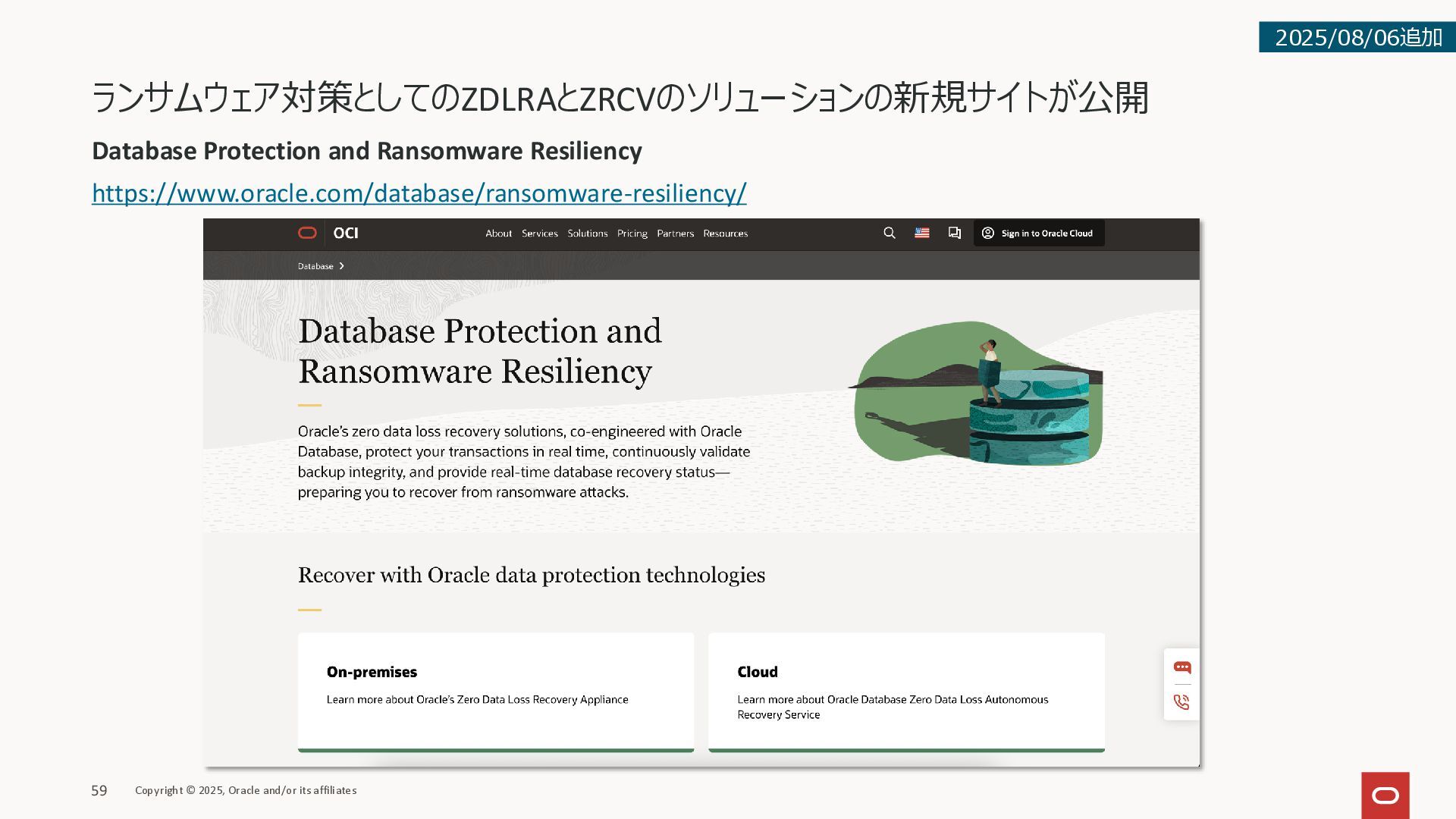Click the copyright 2025 Oracle footer text

click(246, 790)
